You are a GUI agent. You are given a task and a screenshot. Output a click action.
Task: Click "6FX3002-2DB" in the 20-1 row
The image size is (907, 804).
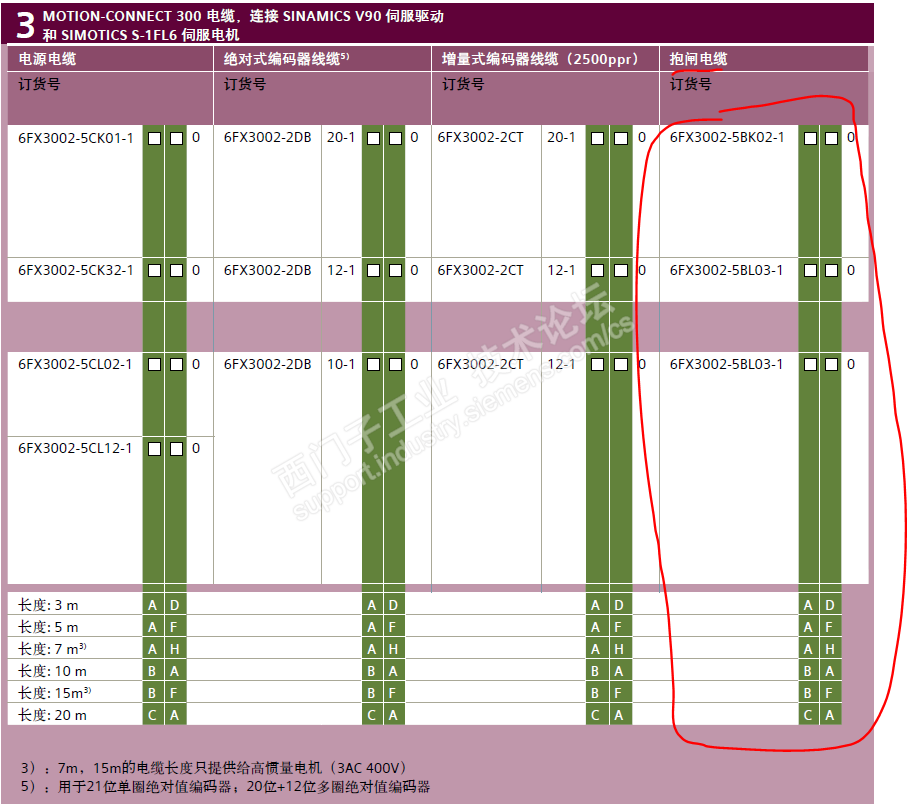267,138
